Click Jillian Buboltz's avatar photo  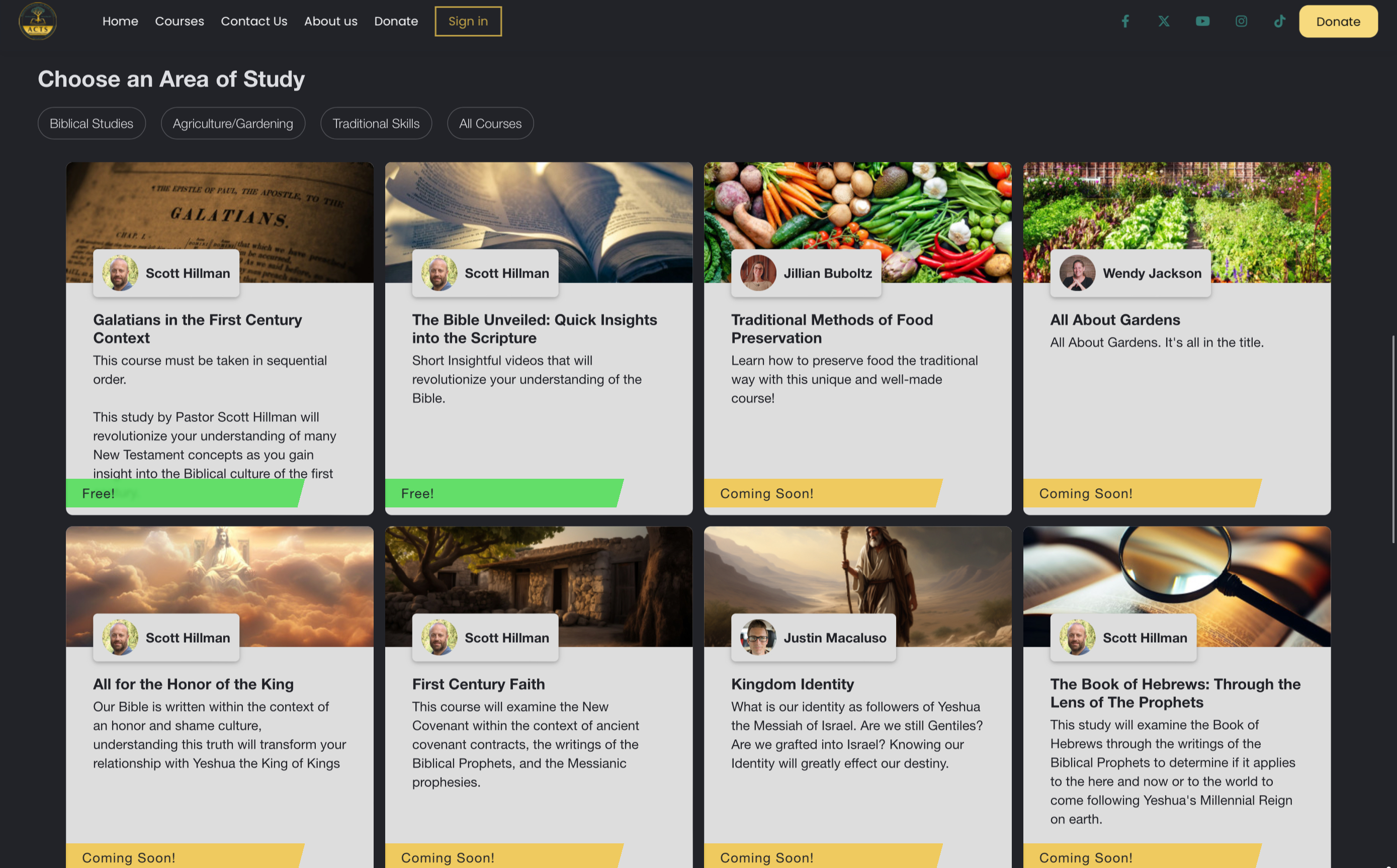tap(758, 273)
